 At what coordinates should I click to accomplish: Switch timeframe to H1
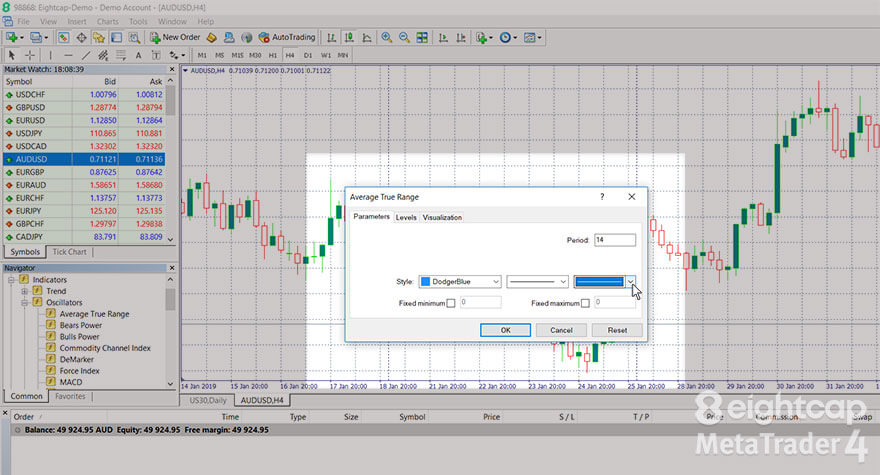pos(273,55)
